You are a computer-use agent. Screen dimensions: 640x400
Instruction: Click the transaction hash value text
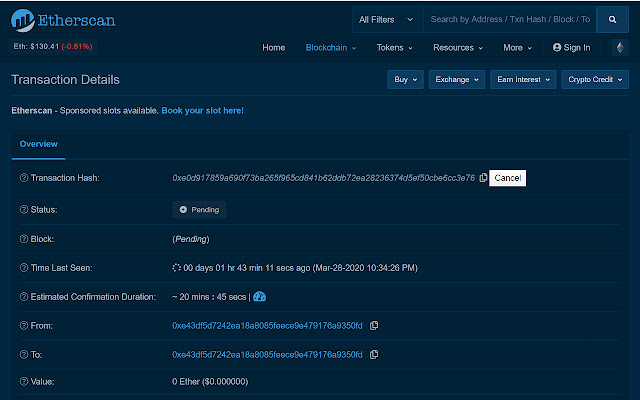pyautogui.click(x=324, y=178)
